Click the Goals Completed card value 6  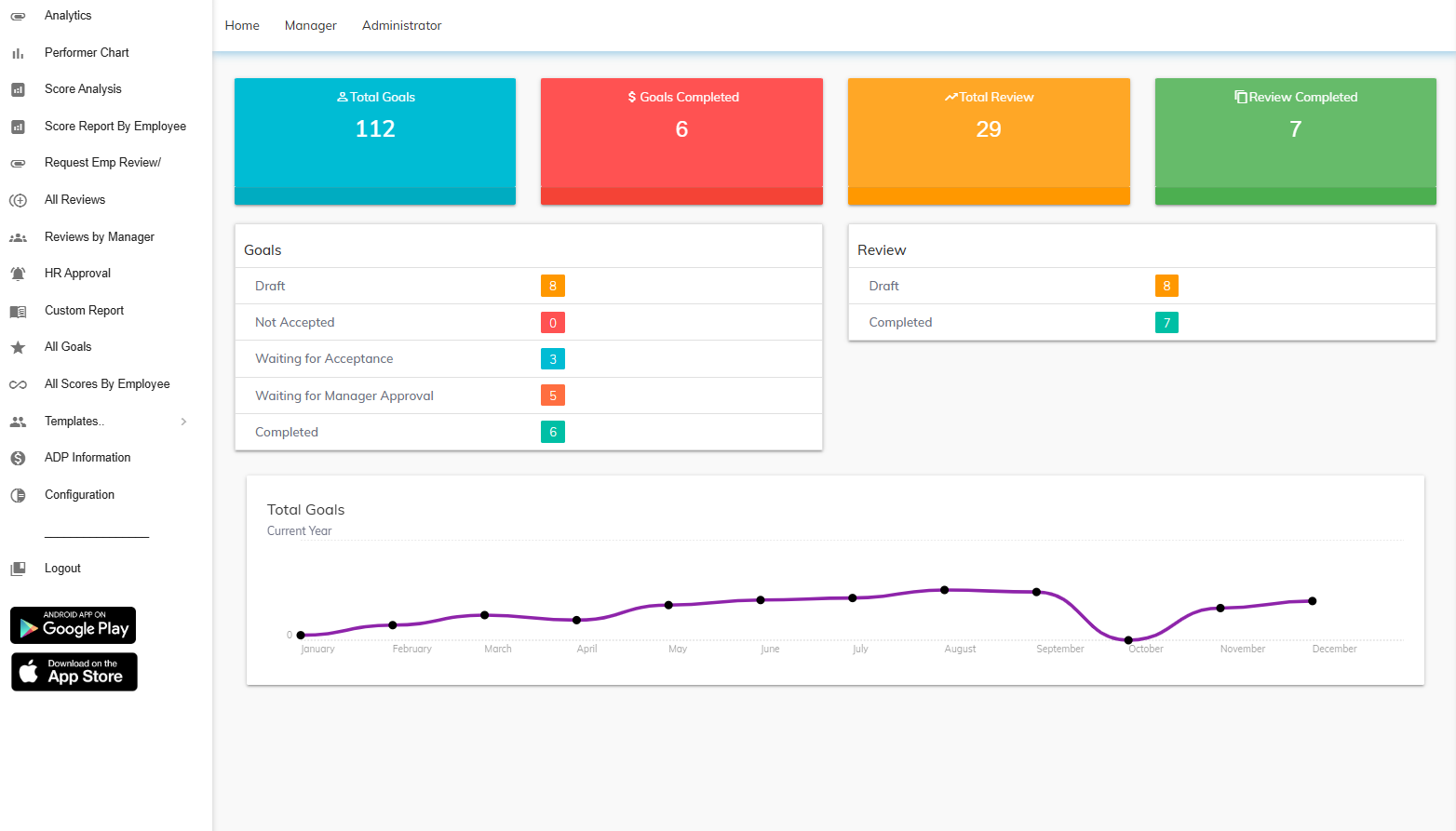point(681,129)
